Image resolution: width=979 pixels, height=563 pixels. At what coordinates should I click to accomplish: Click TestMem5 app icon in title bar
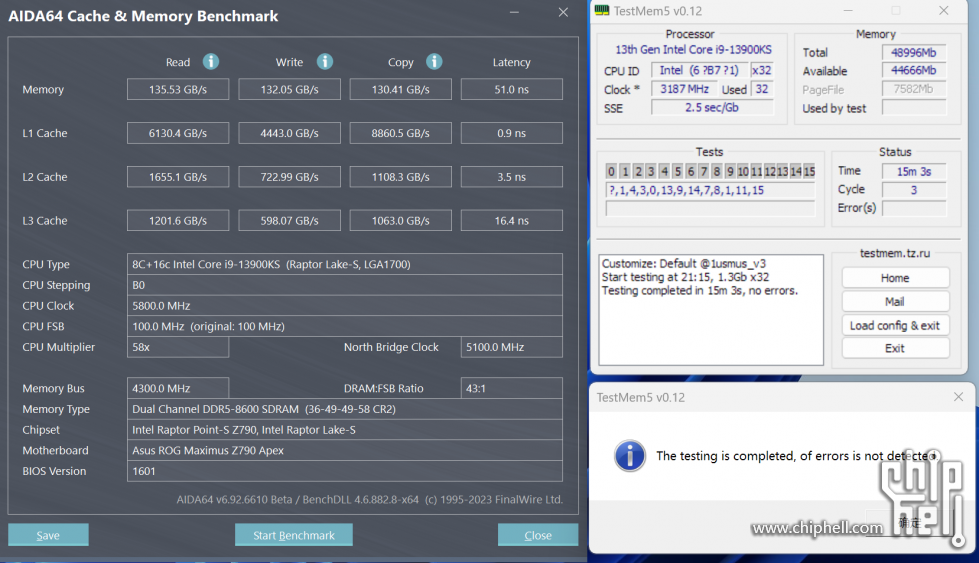point(602,11)
